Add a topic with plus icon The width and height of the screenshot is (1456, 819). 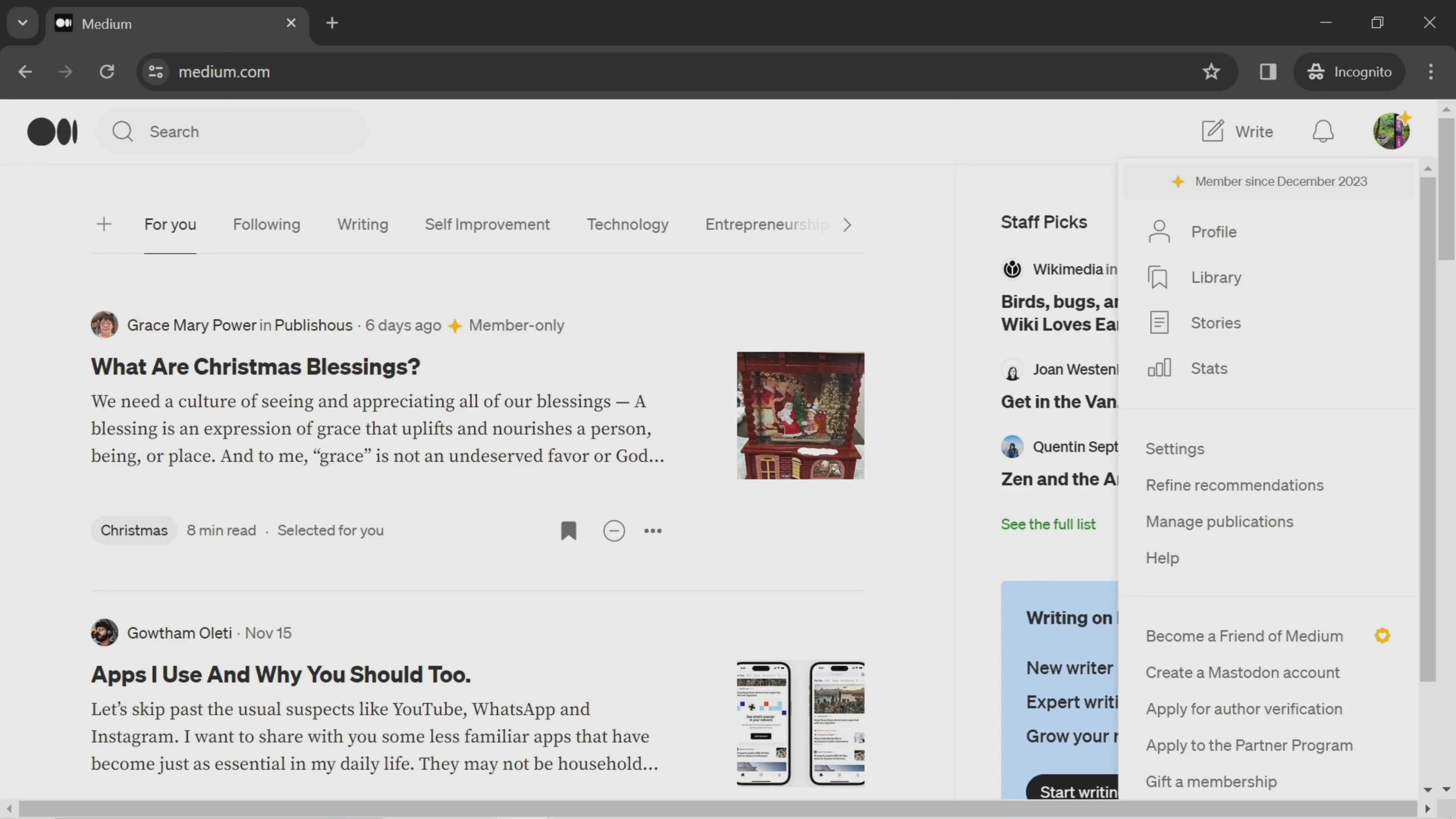coord(104,224)
